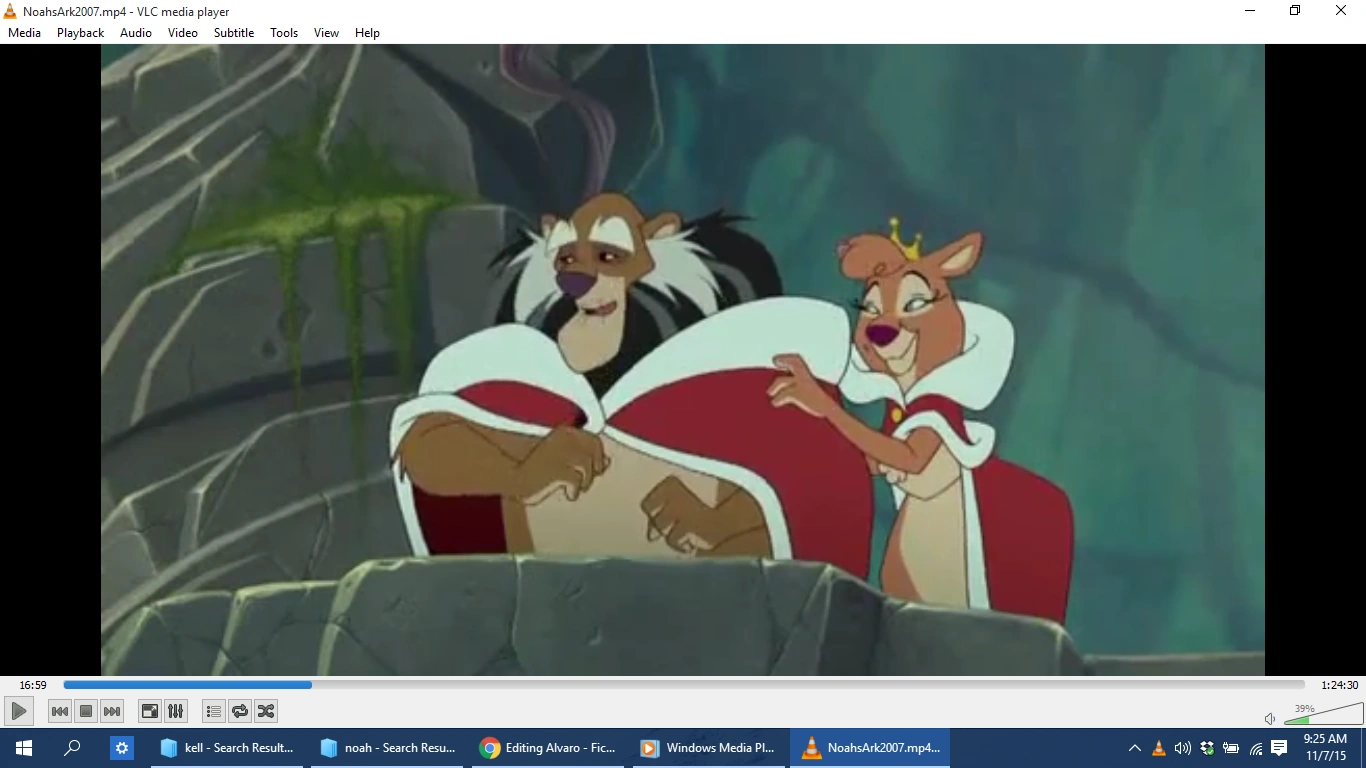Toggle loop repeat mode
This screenshot has width=1366, height=768.
pos(240,711)
